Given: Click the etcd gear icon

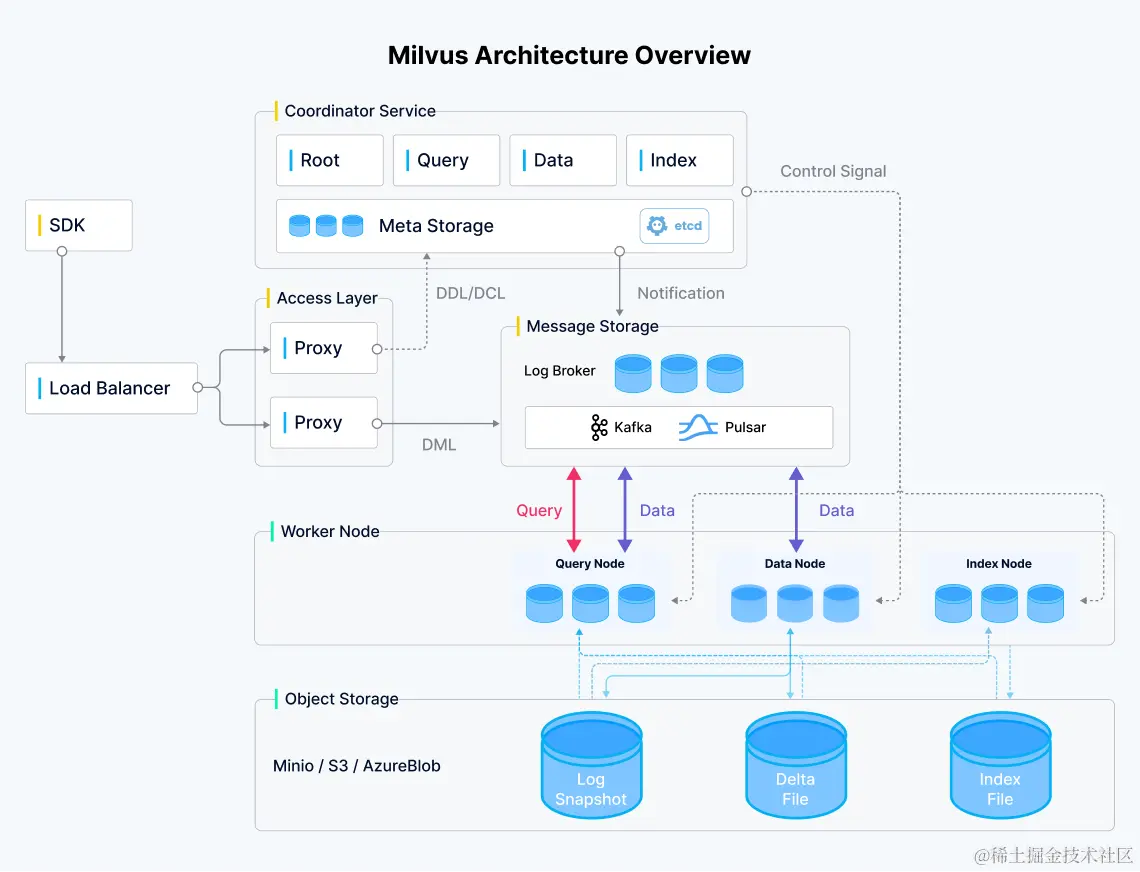Looking at the screenshot, I should coord(657,225).
